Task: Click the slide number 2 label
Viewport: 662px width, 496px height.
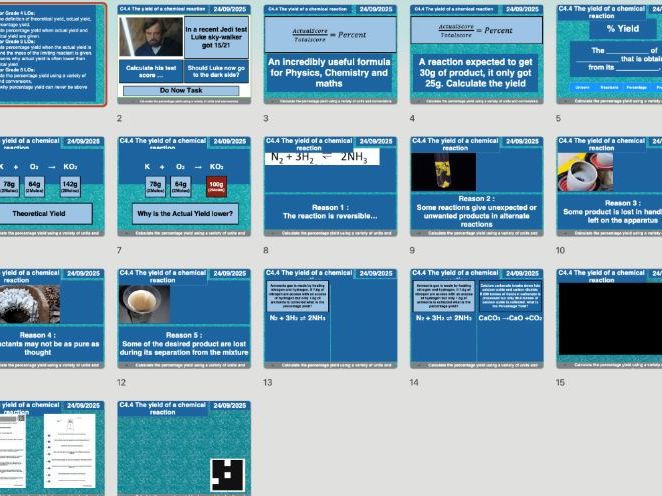Action: point(119,119)
